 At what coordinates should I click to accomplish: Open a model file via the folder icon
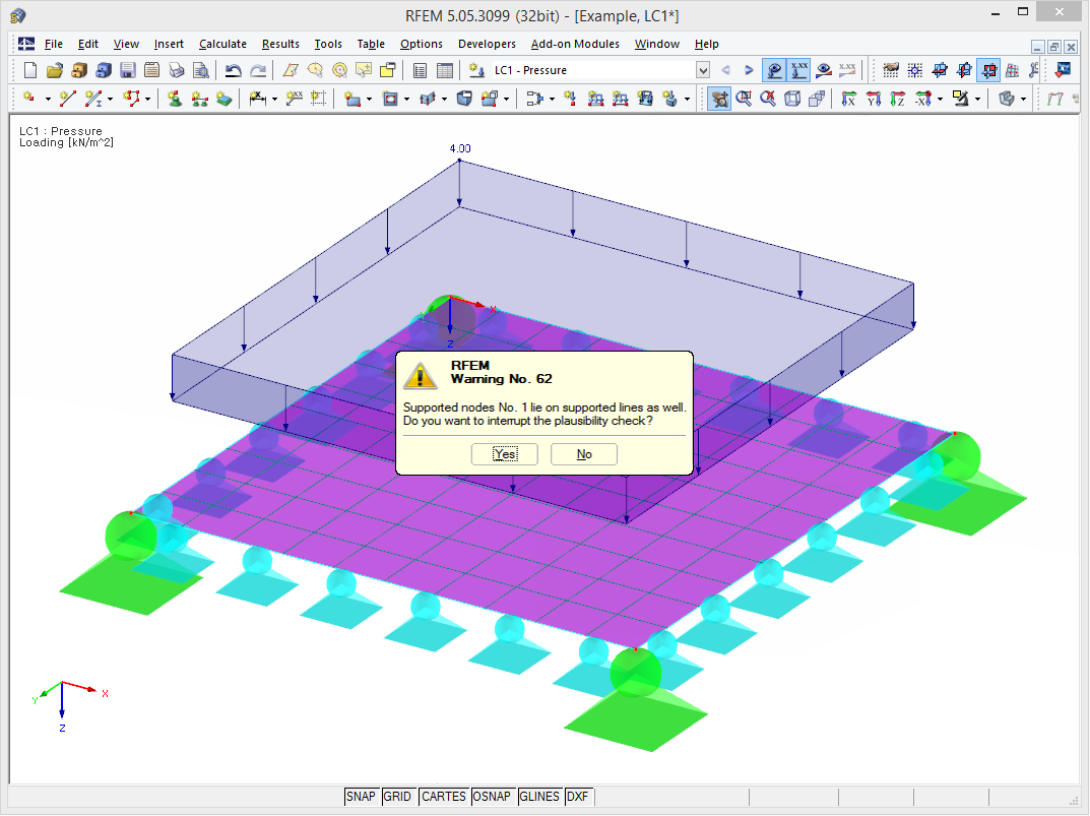[x=54, y=70]
